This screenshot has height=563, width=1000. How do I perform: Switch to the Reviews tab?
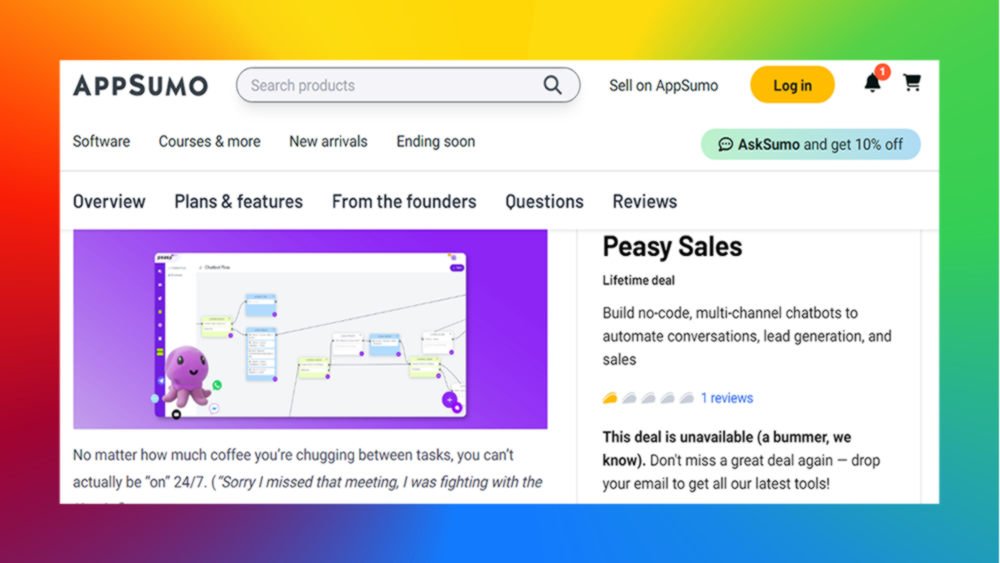[645, 201]
